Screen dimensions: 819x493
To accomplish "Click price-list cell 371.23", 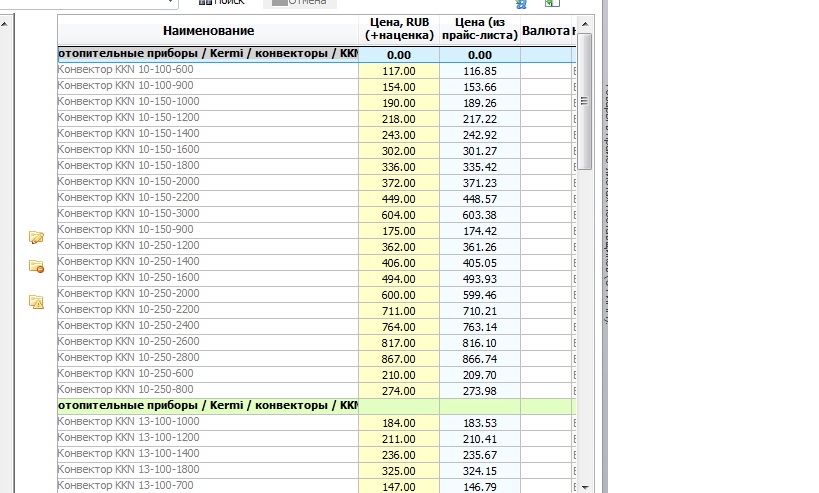I will coord(480,183).
